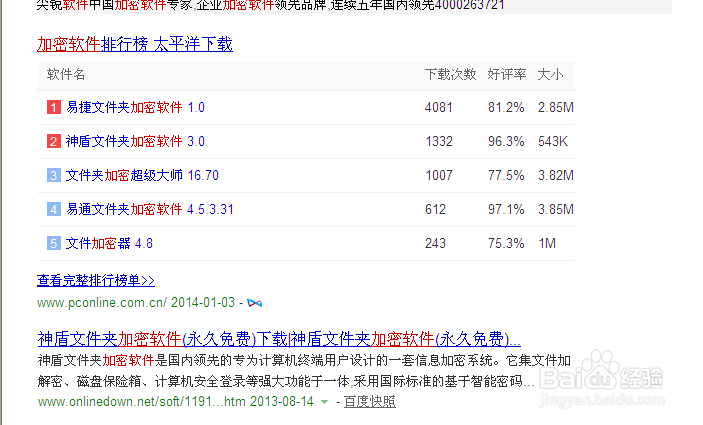
Task: Open 百度快照 cached page link
Action: 370,402
